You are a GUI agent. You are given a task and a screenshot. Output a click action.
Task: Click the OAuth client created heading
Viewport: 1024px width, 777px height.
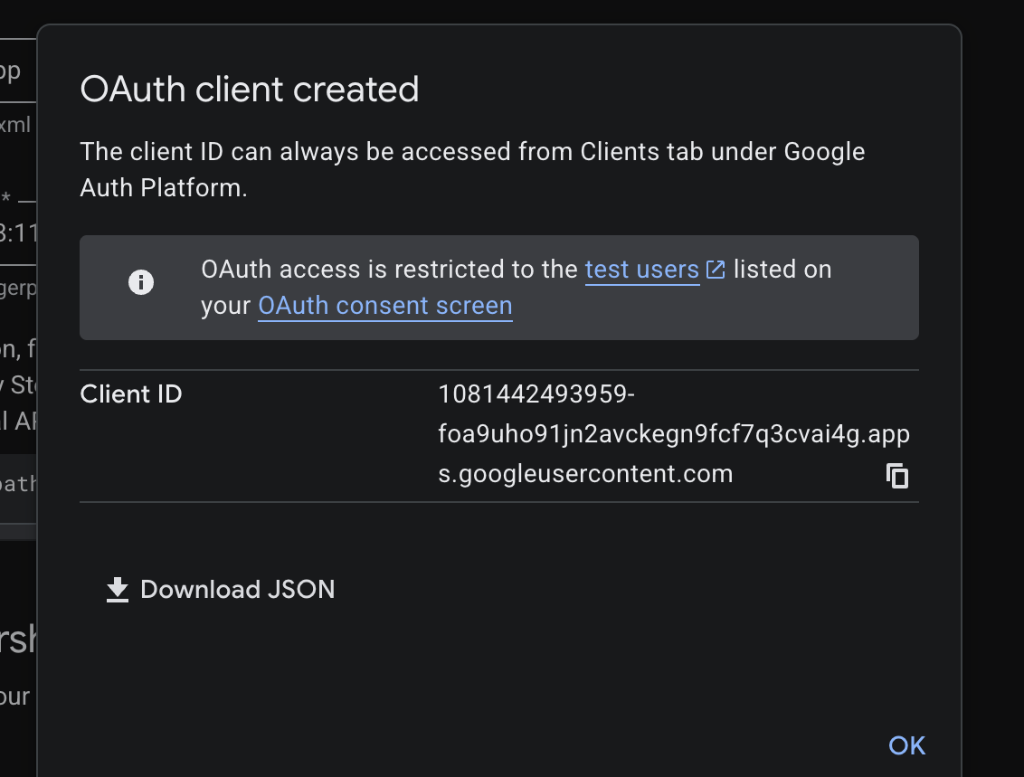pyautogui.click(x=249, y=89)
